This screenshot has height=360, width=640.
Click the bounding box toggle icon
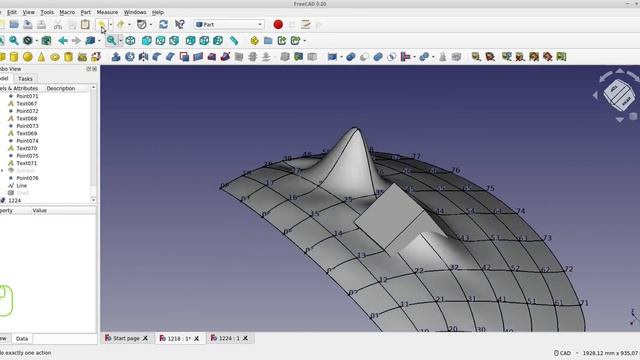tap(47, 40)
